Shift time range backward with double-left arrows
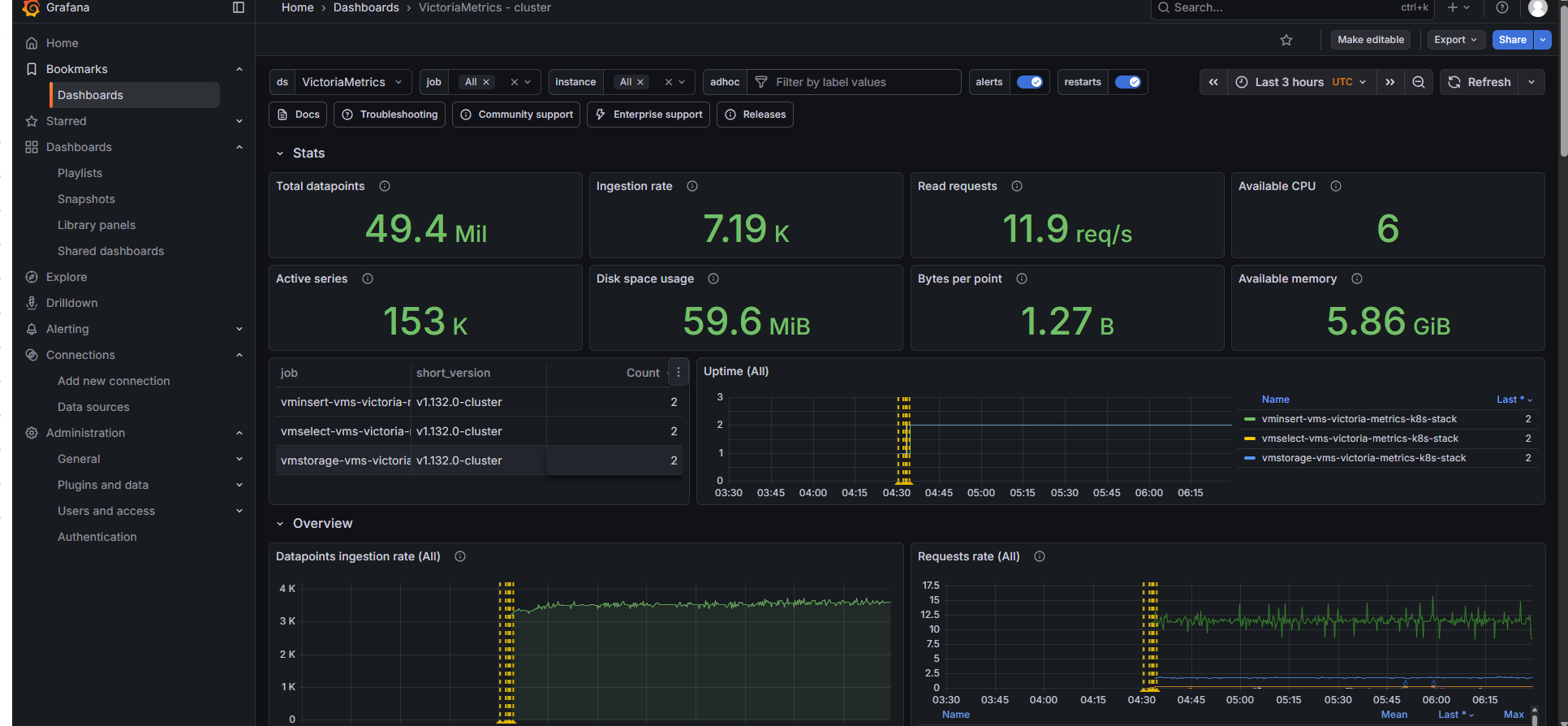 point(1213,82)
